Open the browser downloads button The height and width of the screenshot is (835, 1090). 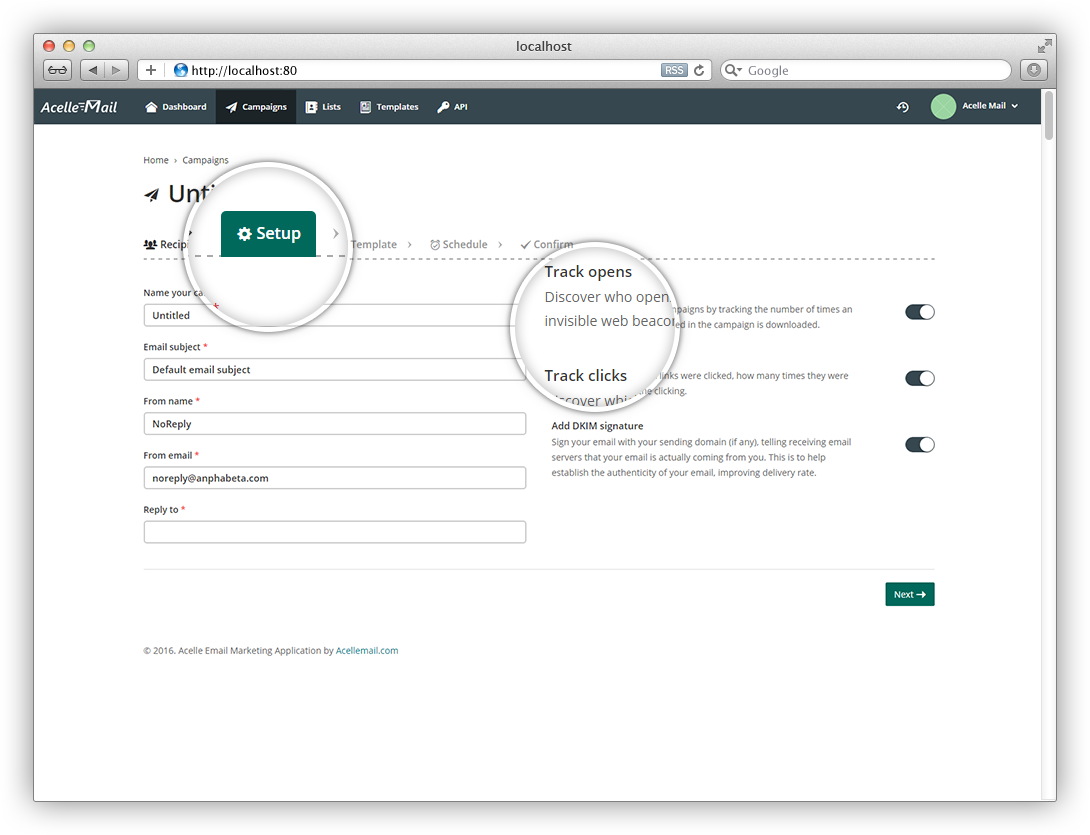coord(1034,70)
